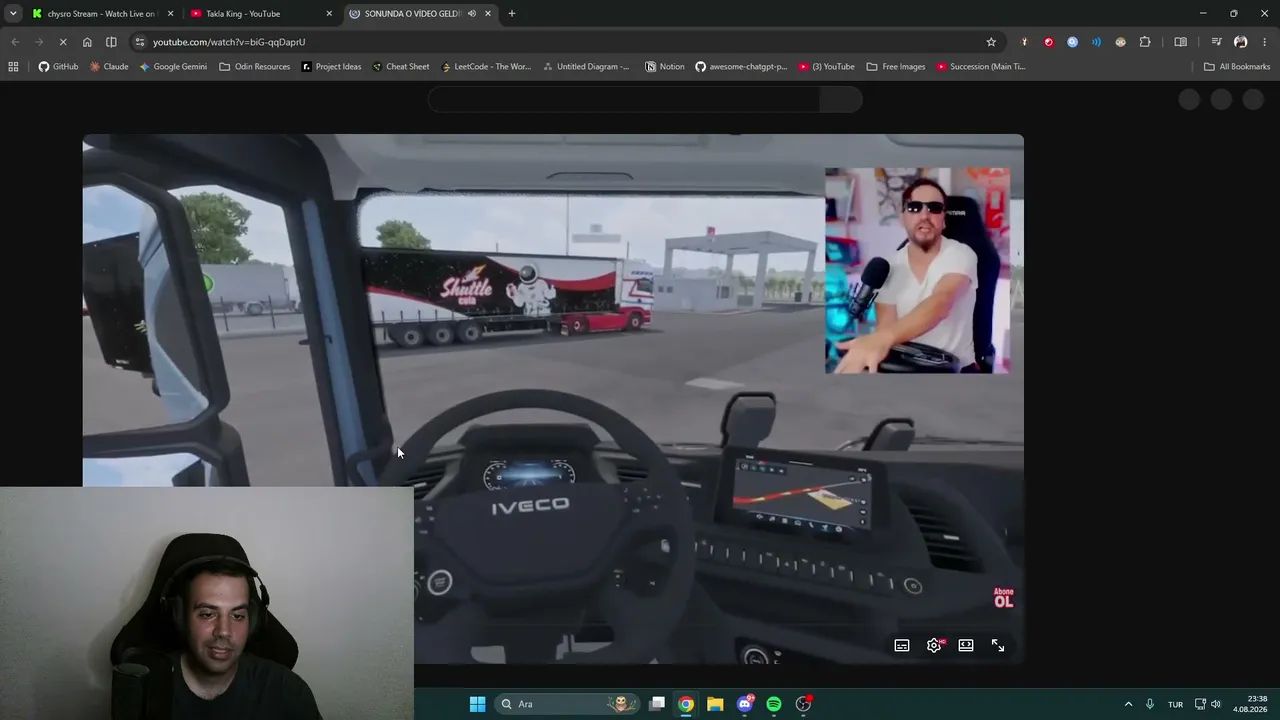Switch to the chysro Stream Kick tab
Viewport: 1280px width, 720px height.
101,14
